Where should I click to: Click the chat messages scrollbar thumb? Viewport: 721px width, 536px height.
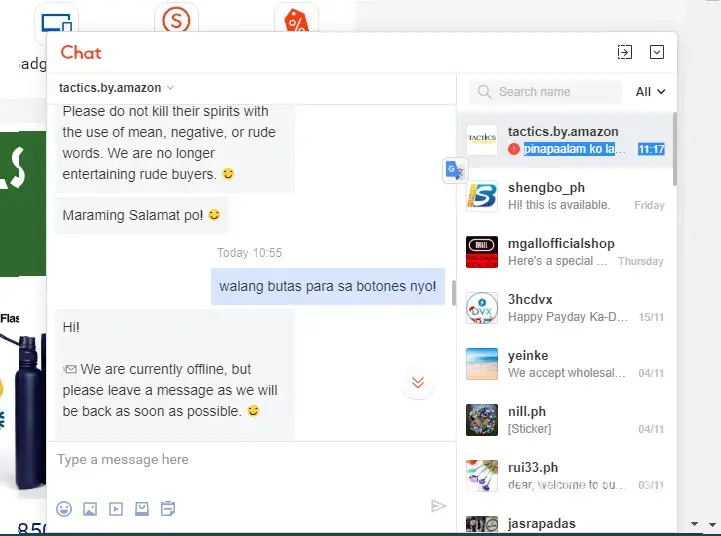tap(453, 293)
